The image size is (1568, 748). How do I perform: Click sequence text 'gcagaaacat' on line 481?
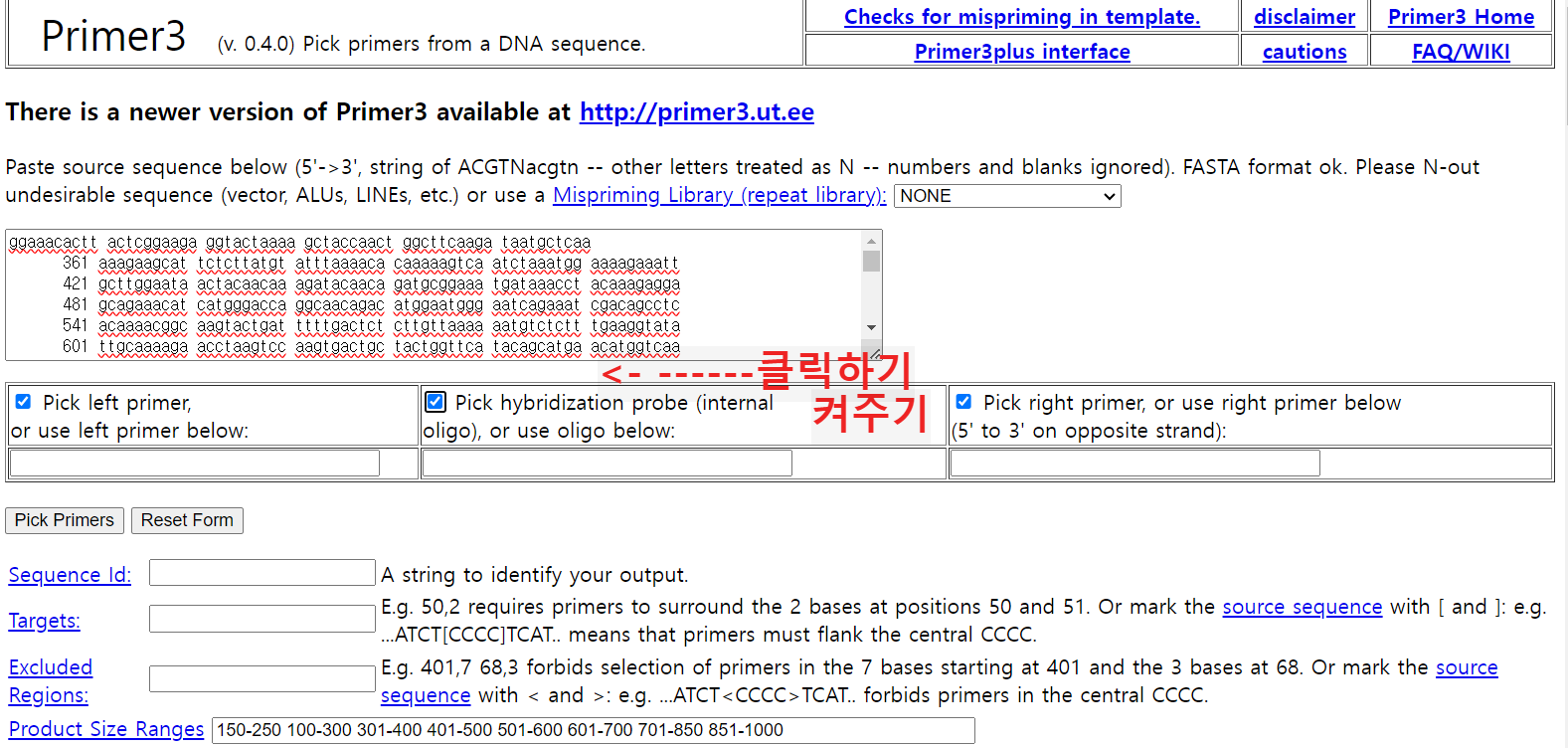(142, 305)
